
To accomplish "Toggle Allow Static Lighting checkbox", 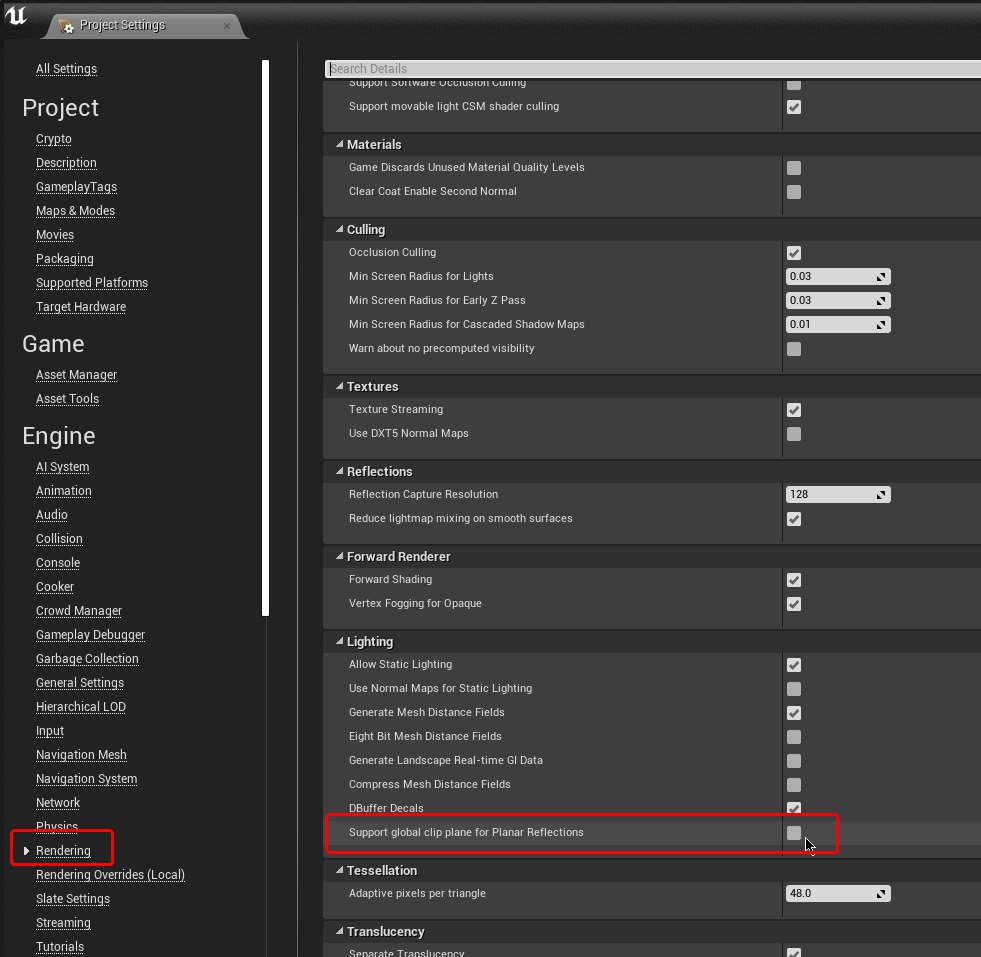I will tap(794, 665).
